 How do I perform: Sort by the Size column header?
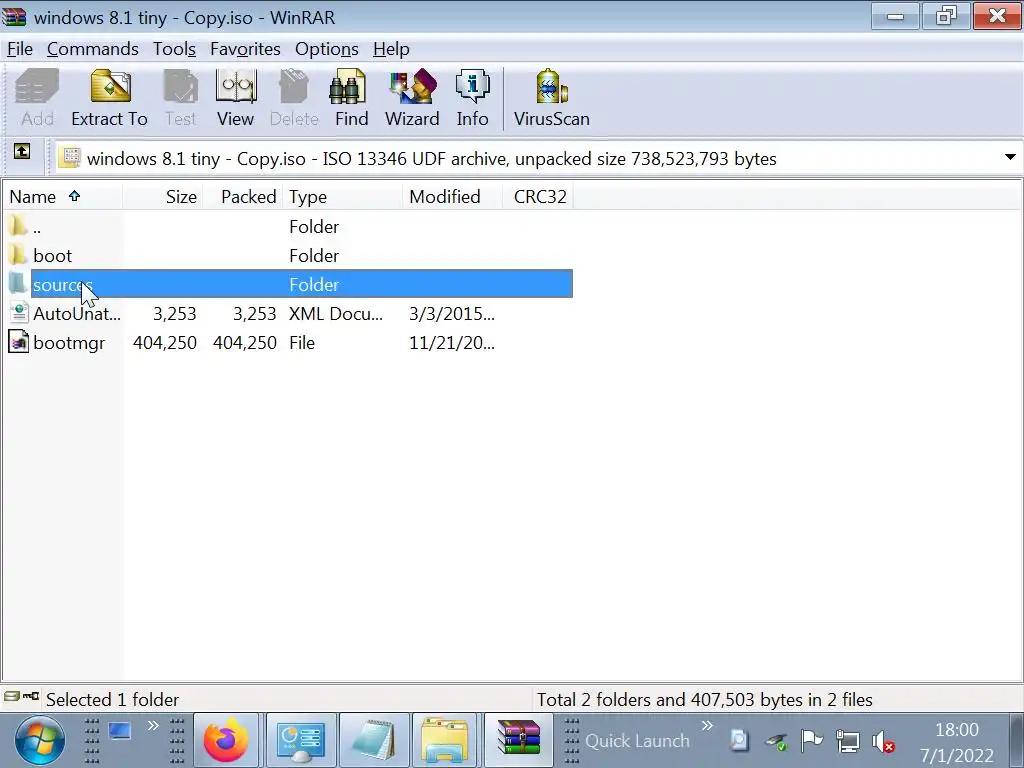tap(163, 197)
